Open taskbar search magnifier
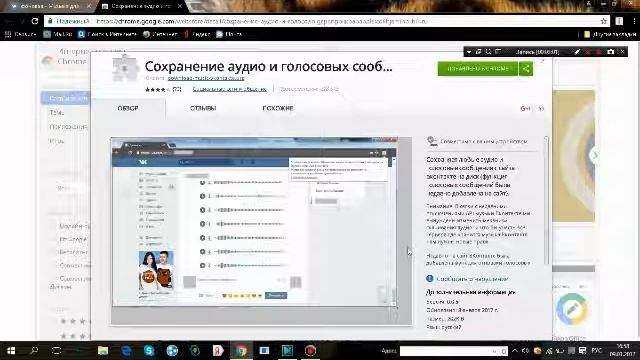Viewport: 640px width, 360px height. tap(34, 351)
